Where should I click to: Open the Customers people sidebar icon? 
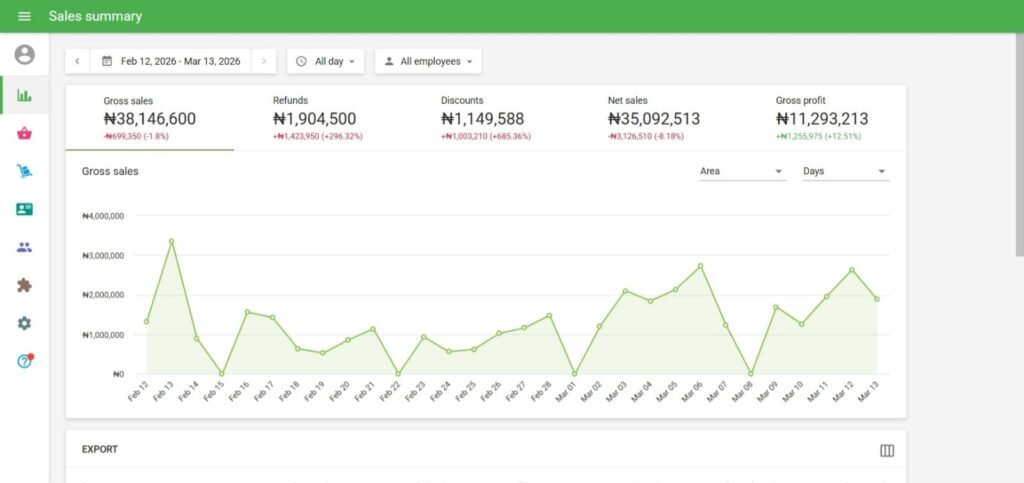[x=24, y=247]
